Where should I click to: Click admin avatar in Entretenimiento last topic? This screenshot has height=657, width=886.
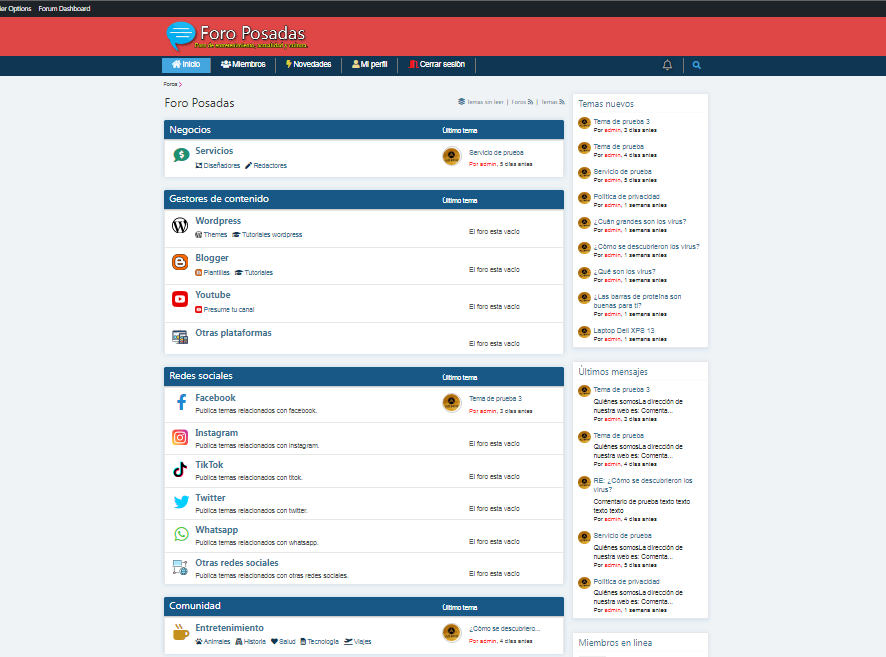[x=451, y=633]
